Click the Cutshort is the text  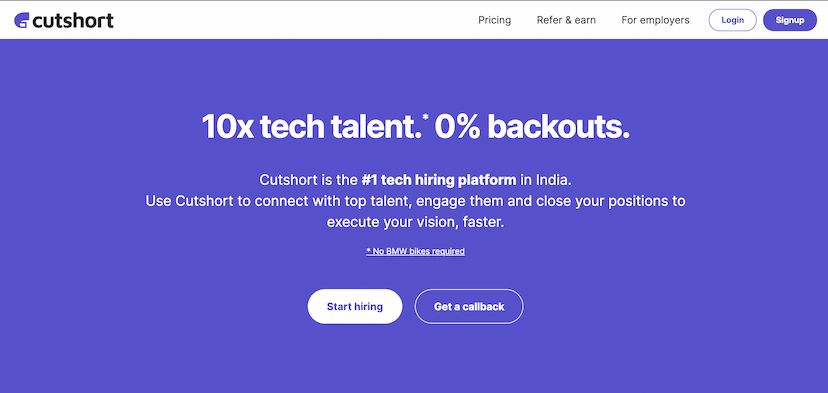308,180
